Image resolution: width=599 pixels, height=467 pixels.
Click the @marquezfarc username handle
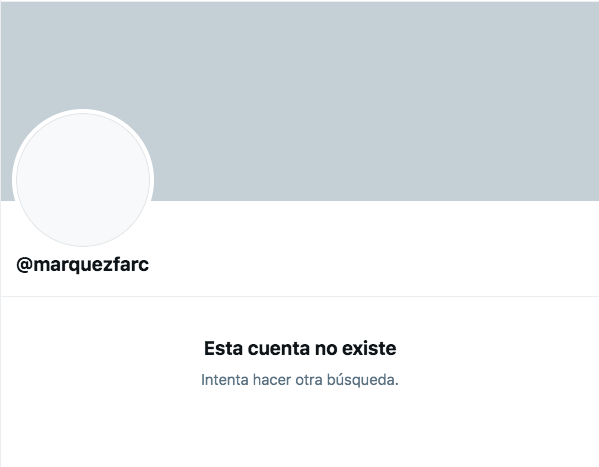point(83,265)
